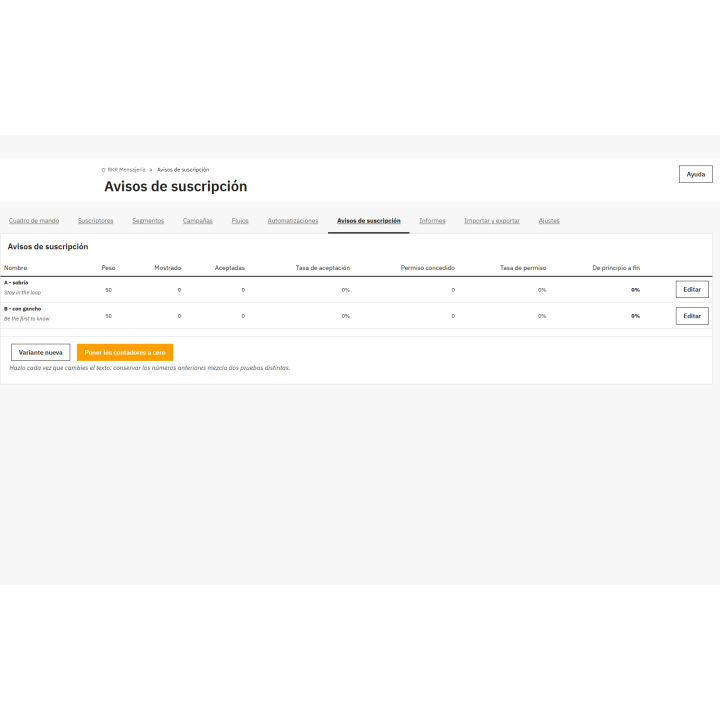Click the hint text under the reset counters button
720x720 pixels.
pyautogui.click(x=150, y=368)
